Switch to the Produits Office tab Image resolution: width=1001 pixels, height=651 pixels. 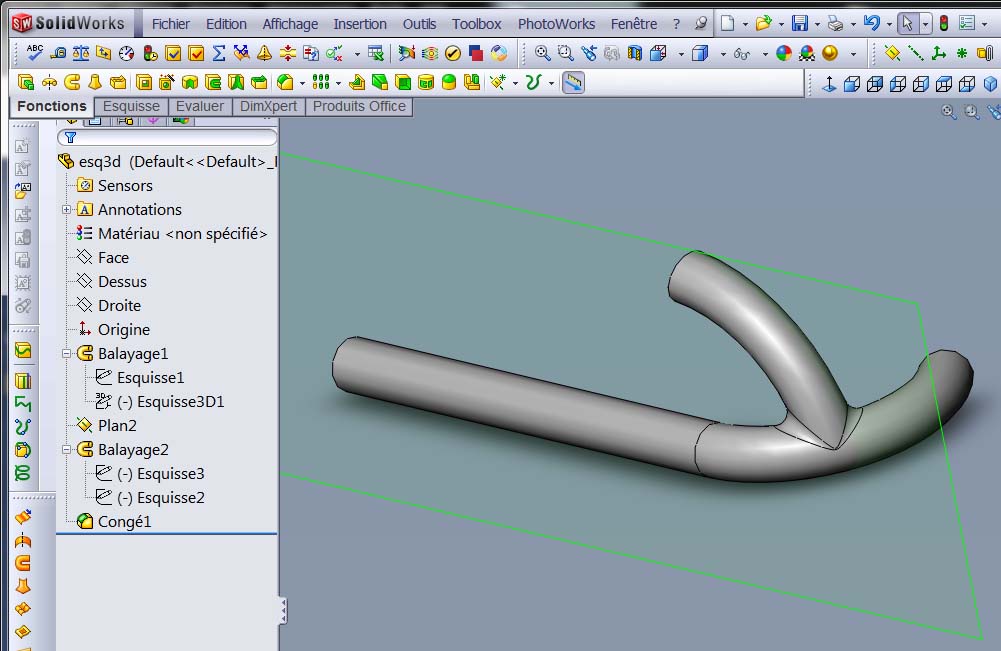(359, 107)
